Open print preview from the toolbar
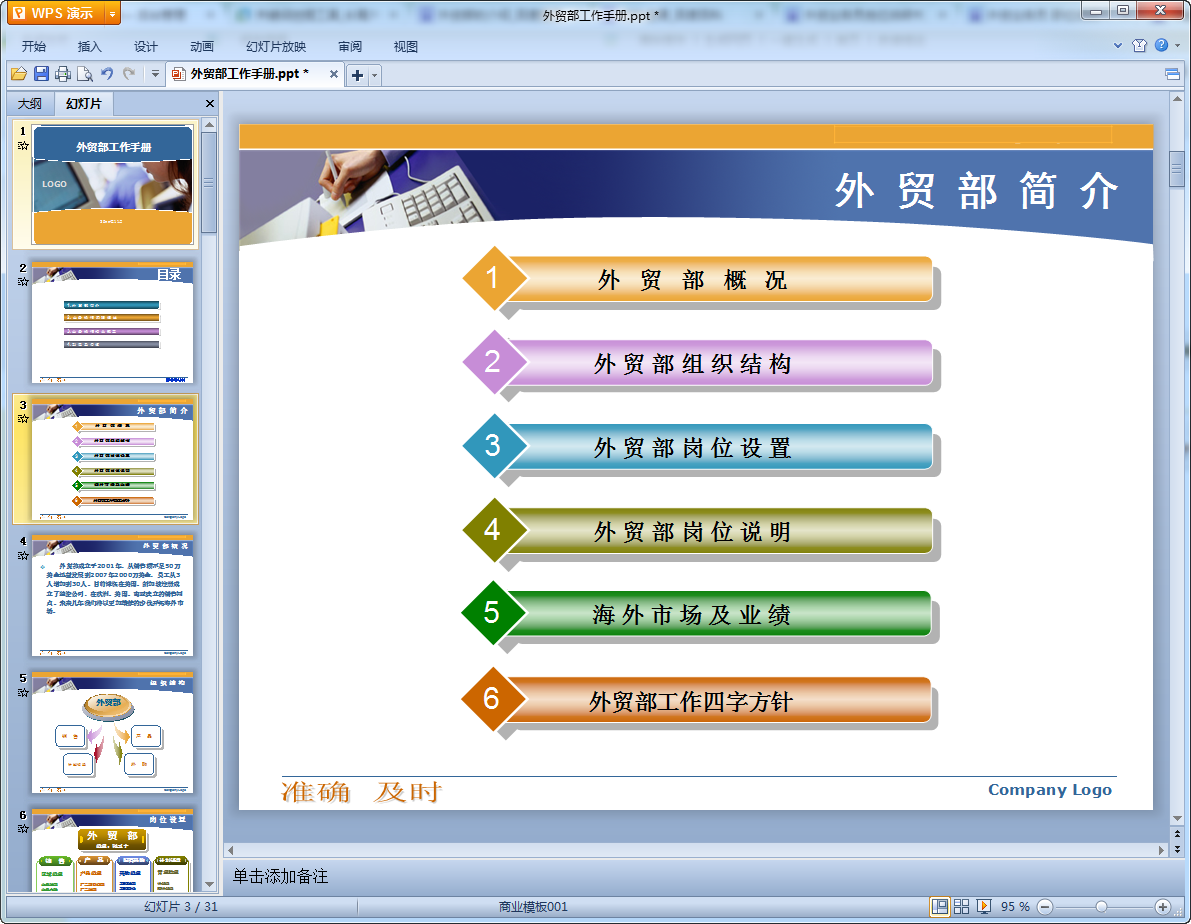Viewport: 1191px width, 924px height. [85, 74]
